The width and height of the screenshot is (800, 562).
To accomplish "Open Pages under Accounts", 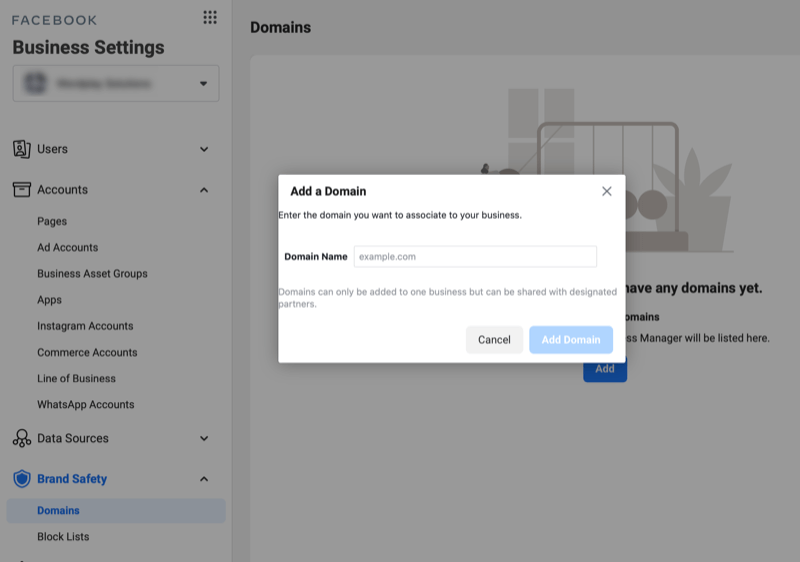I will 52,221.
